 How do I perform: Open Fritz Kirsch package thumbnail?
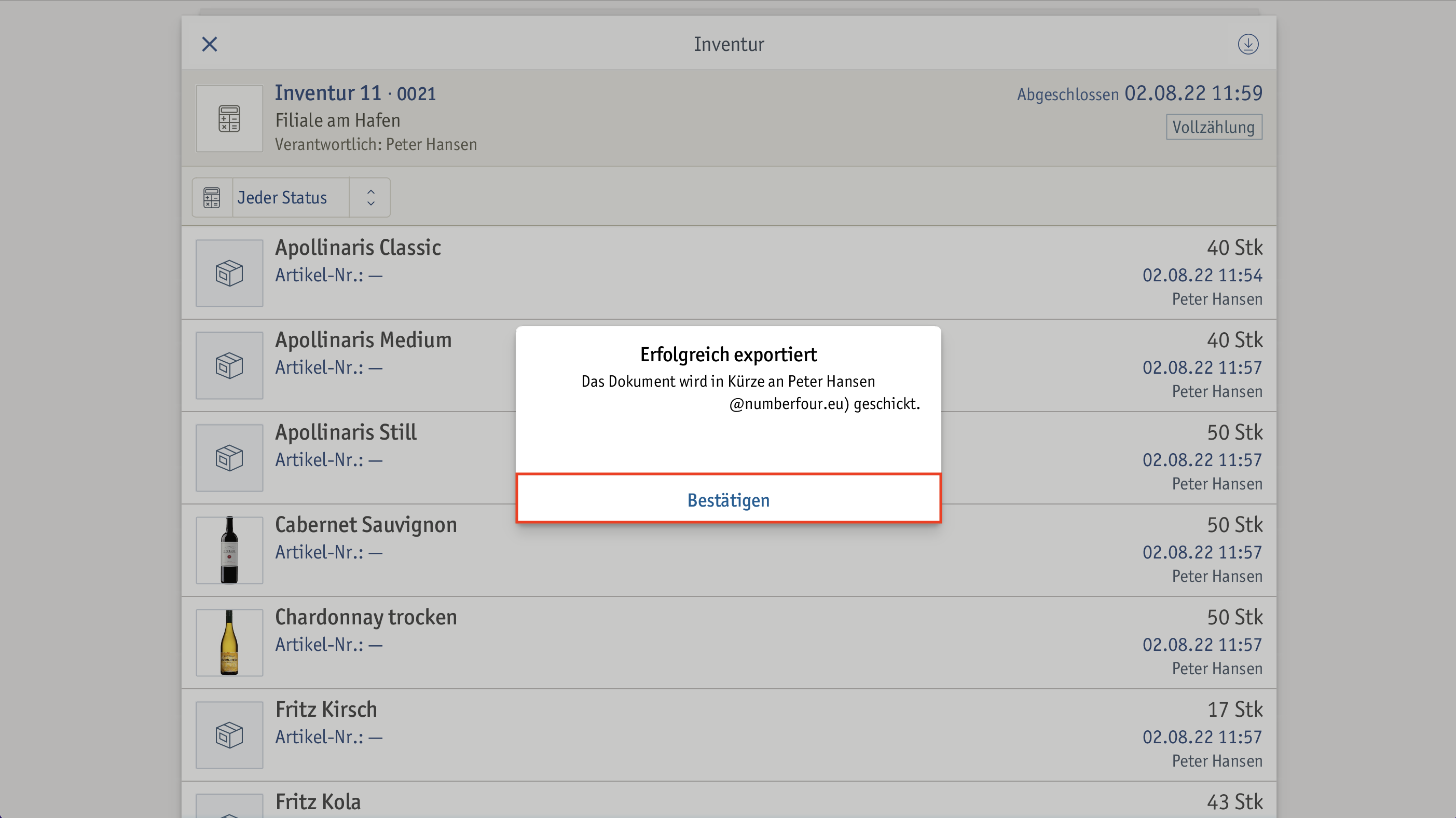pos(229,735)
